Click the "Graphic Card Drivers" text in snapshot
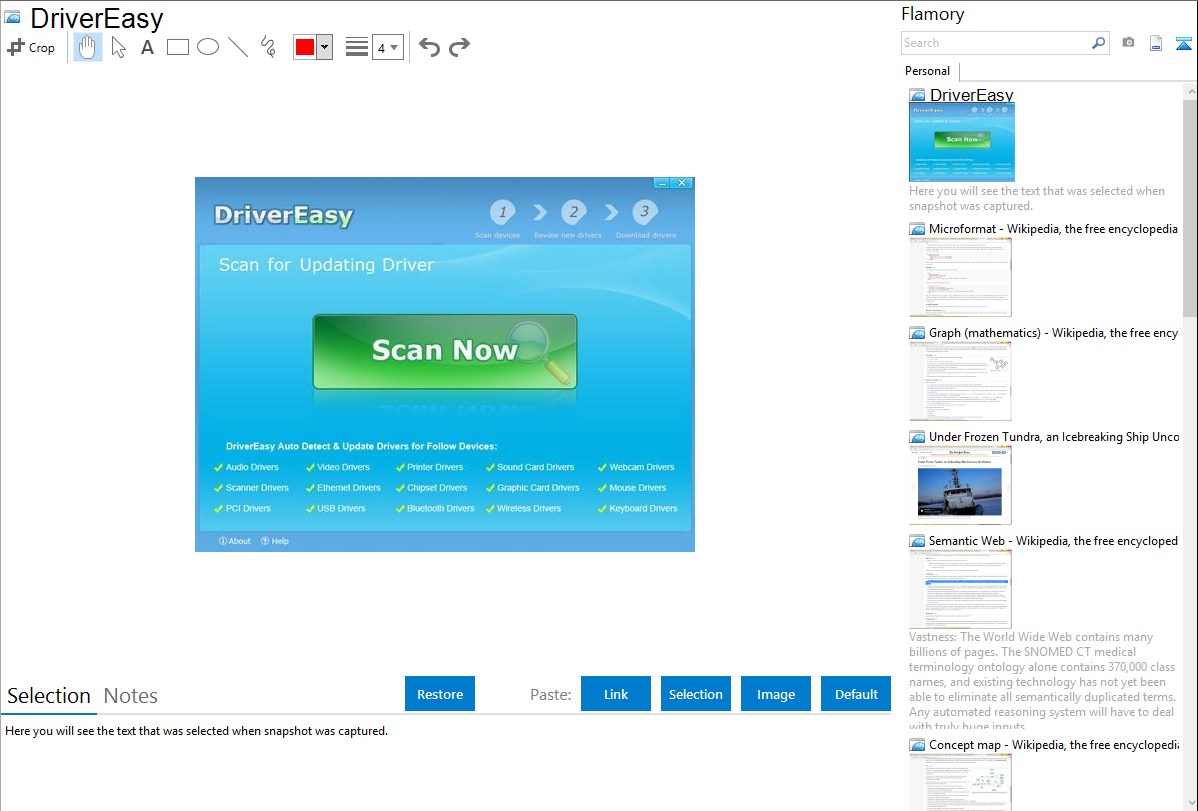This screenshot has width=1198, height=811. (x=538, y=488)
